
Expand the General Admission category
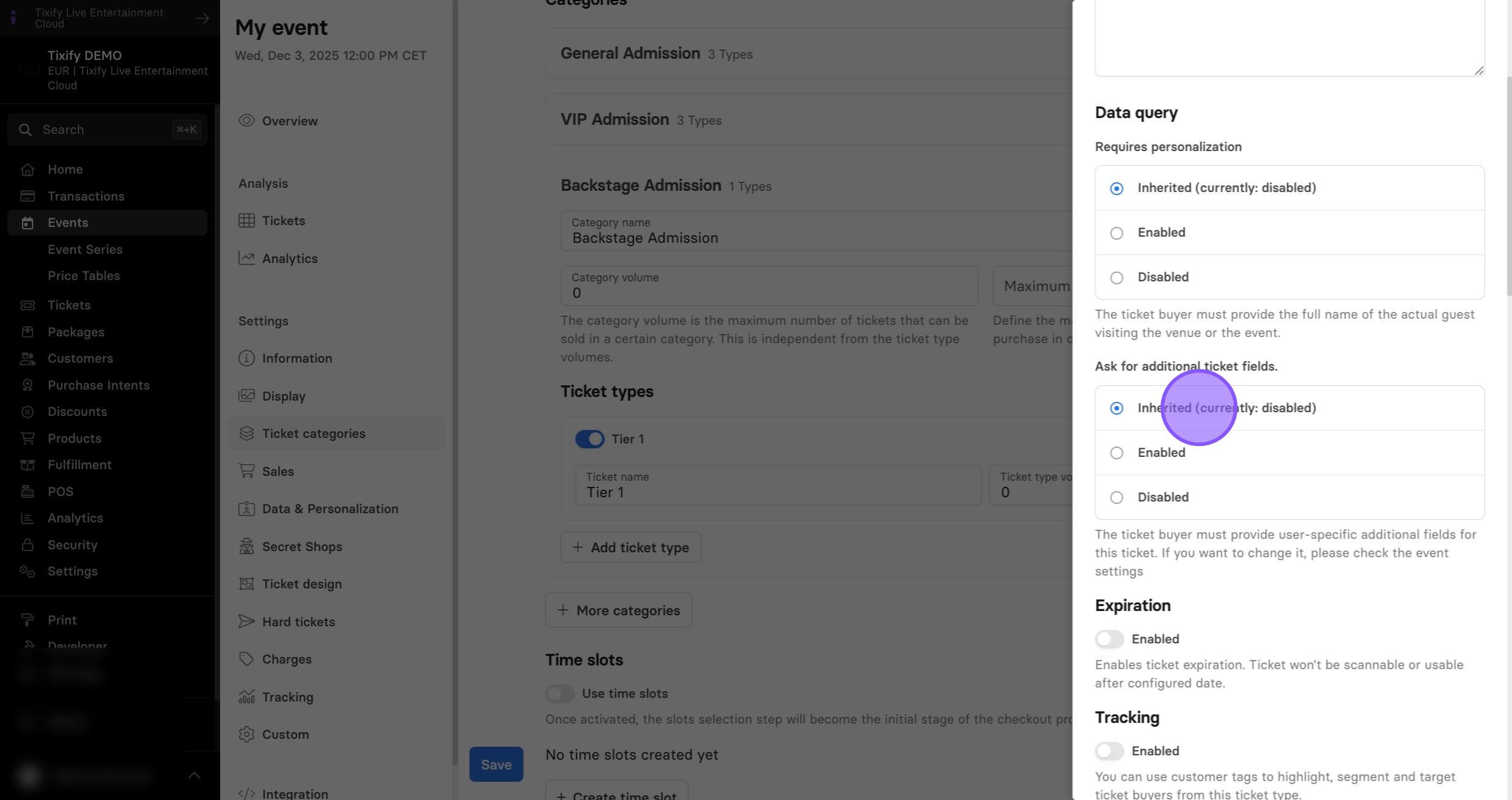coord(808,53)
